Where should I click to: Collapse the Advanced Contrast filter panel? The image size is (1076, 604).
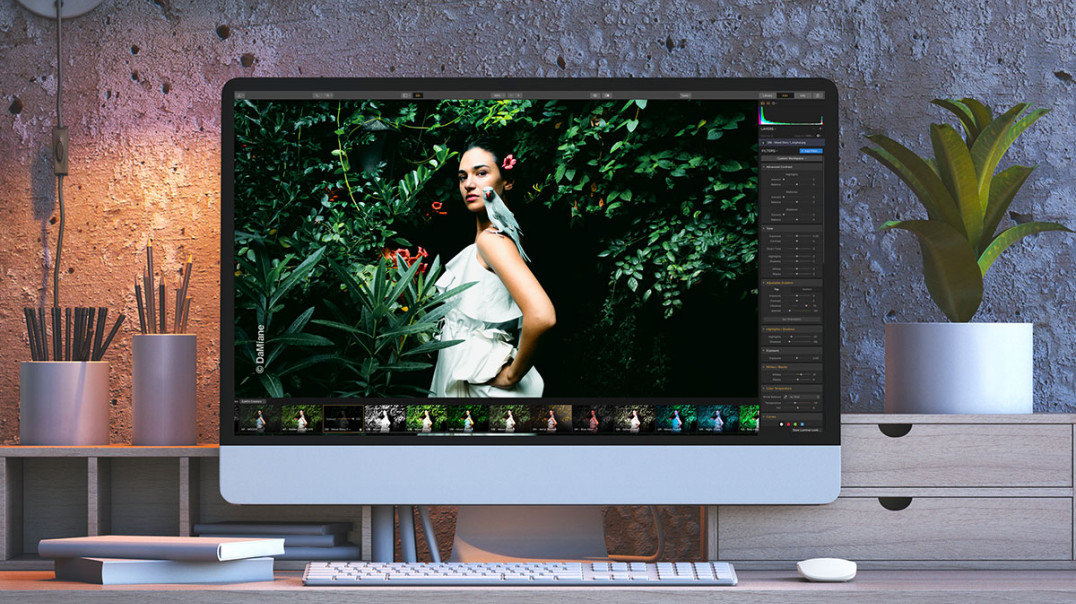click(x=764, y=167)
